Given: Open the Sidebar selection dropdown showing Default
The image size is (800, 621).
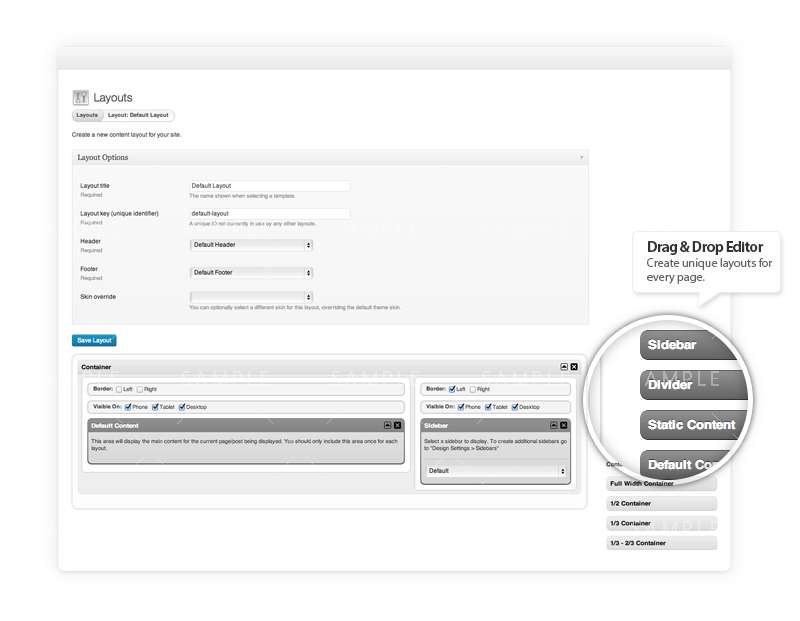Looking at the screenshot, I should coord(496,470).
